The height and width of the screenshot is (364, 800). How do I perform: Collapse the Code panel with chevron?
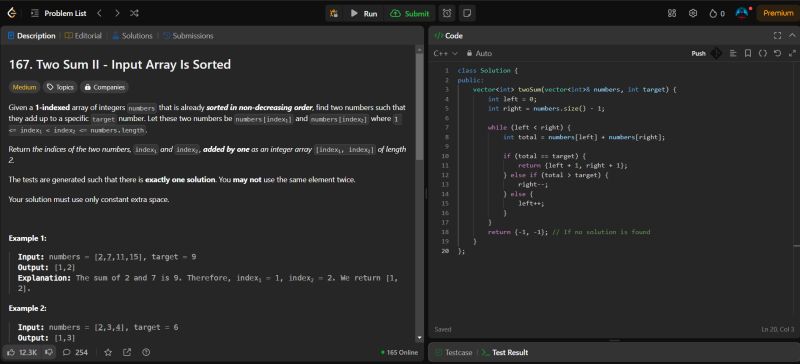pyautogui.click(x=792, y=36)
